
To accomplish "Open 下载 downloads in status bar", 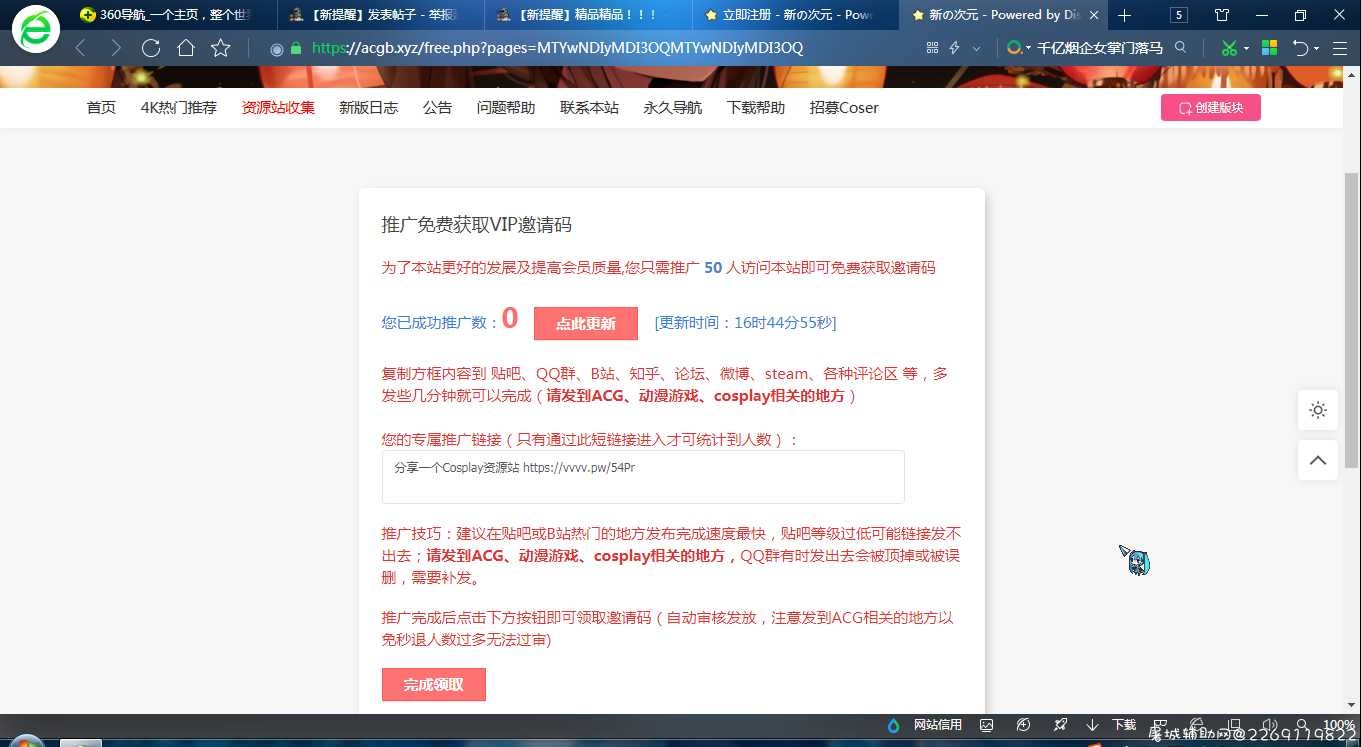I will click(x=1112, y=725).
